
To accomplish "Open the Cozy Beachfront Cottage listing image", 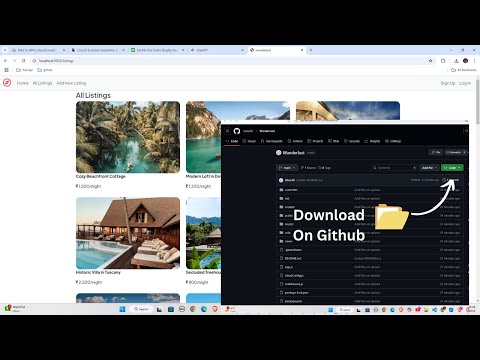I will pos(128,137).
